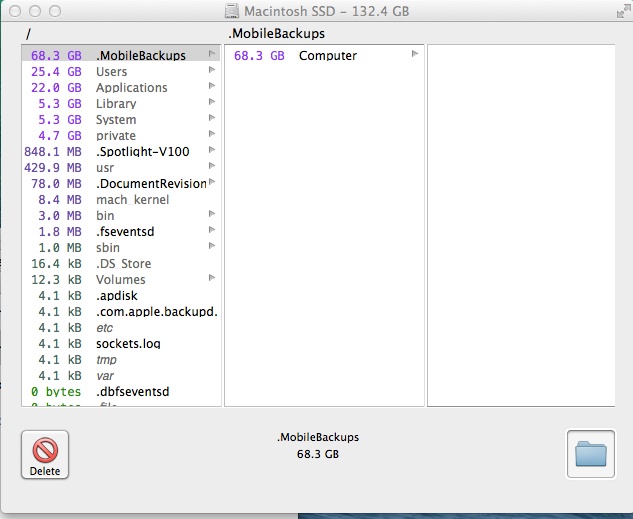Expand the Applications folder arrow
Image resolution: width=633 pixels, height=519 pixels.
pyautogui.click(x=212, y=86)
